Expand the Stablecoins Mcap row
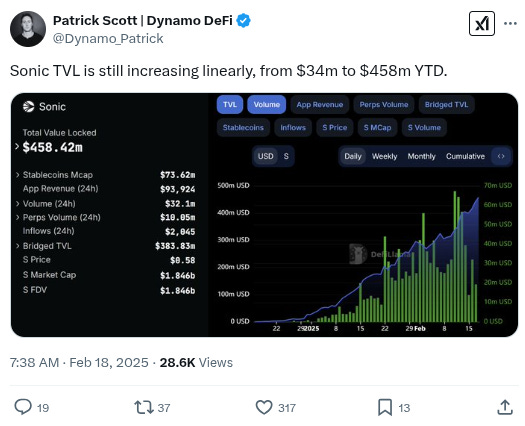Screen dimensions: 525x426 tap(17, 174)
